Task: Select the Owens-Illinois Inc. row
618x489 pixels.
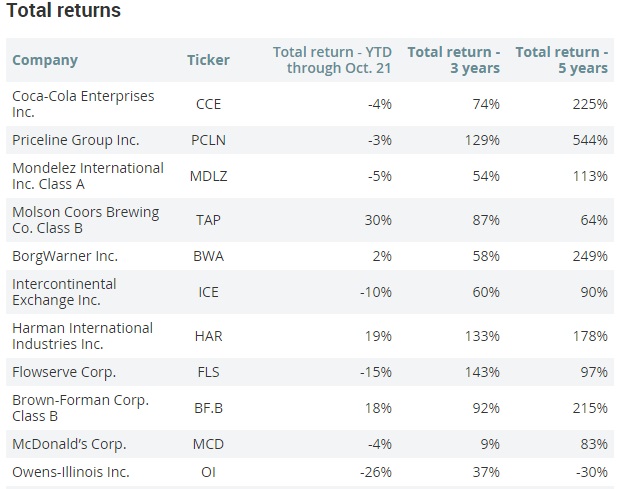Action: click(71, 472)
